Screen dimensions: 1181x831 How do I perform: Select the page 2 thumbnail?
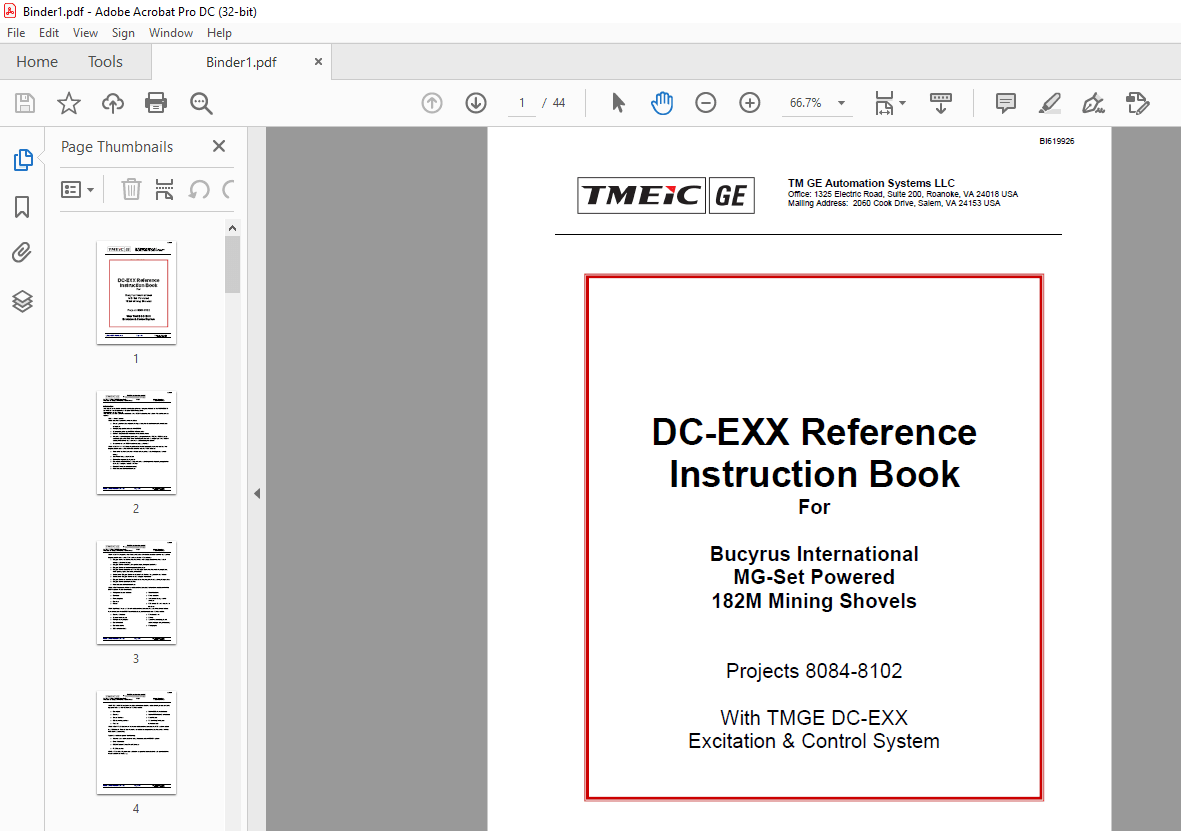[x=135, y=442]
